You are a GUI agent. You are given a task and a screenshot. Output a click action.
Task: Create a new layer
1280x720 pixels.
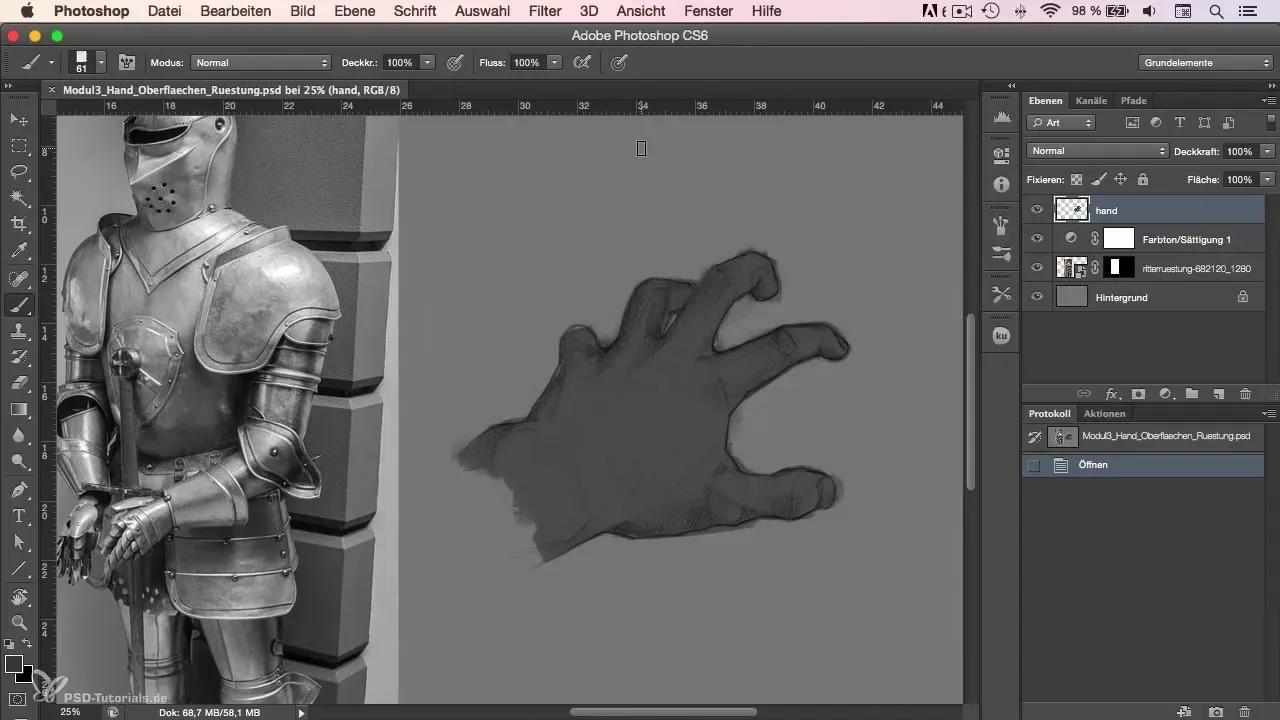pos(1218,394)
